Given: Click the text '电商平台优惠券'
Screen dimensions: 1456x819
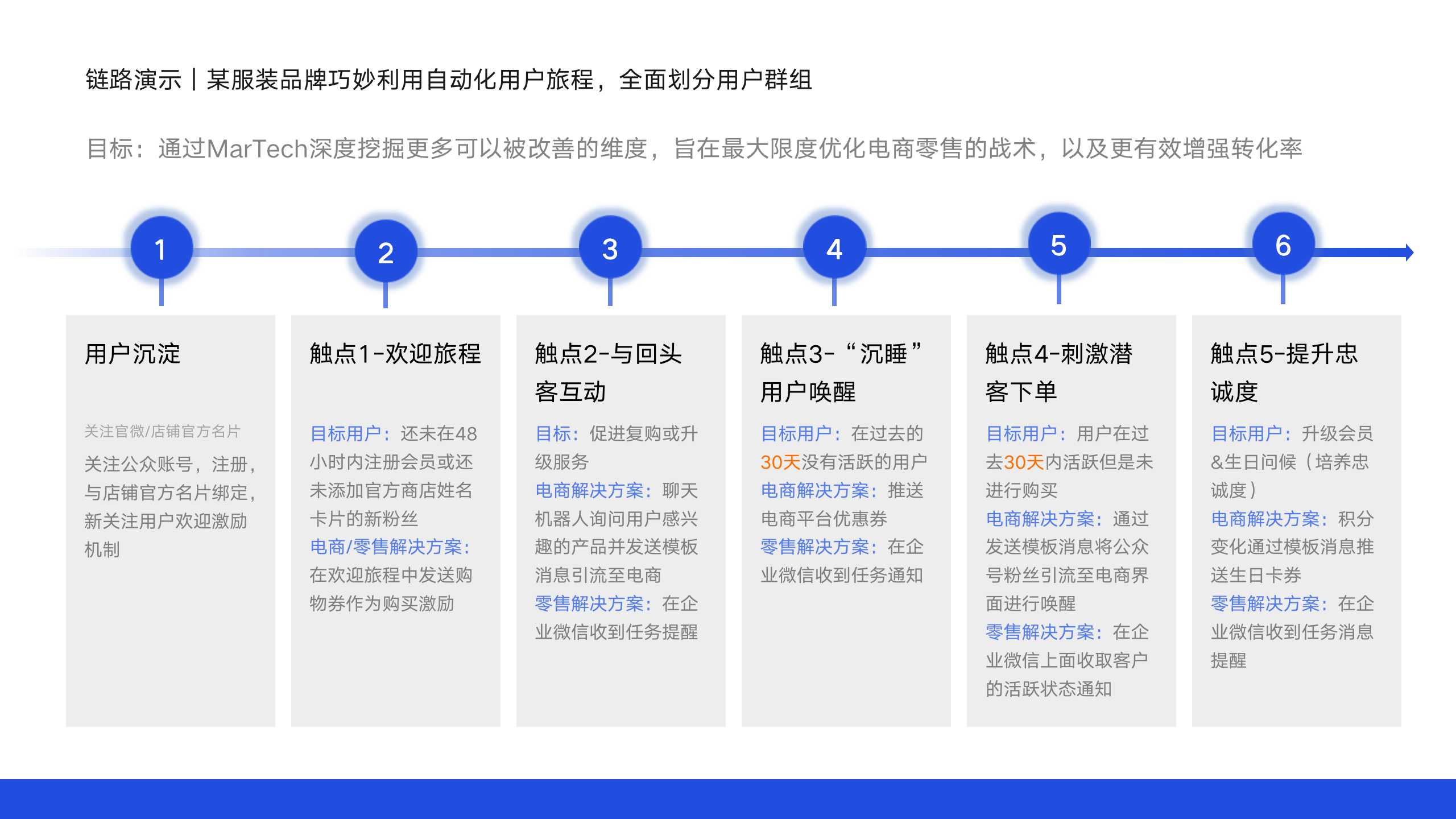Looking at the screenshot, I should point(824,519).
